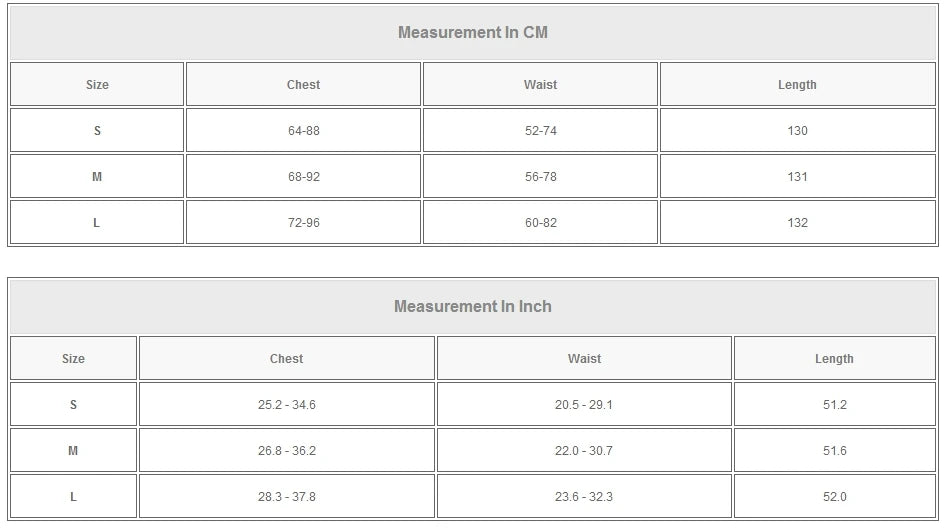Click the Waist header in CM table
This screenshot has width=947, height=528.
click(540, 85)
